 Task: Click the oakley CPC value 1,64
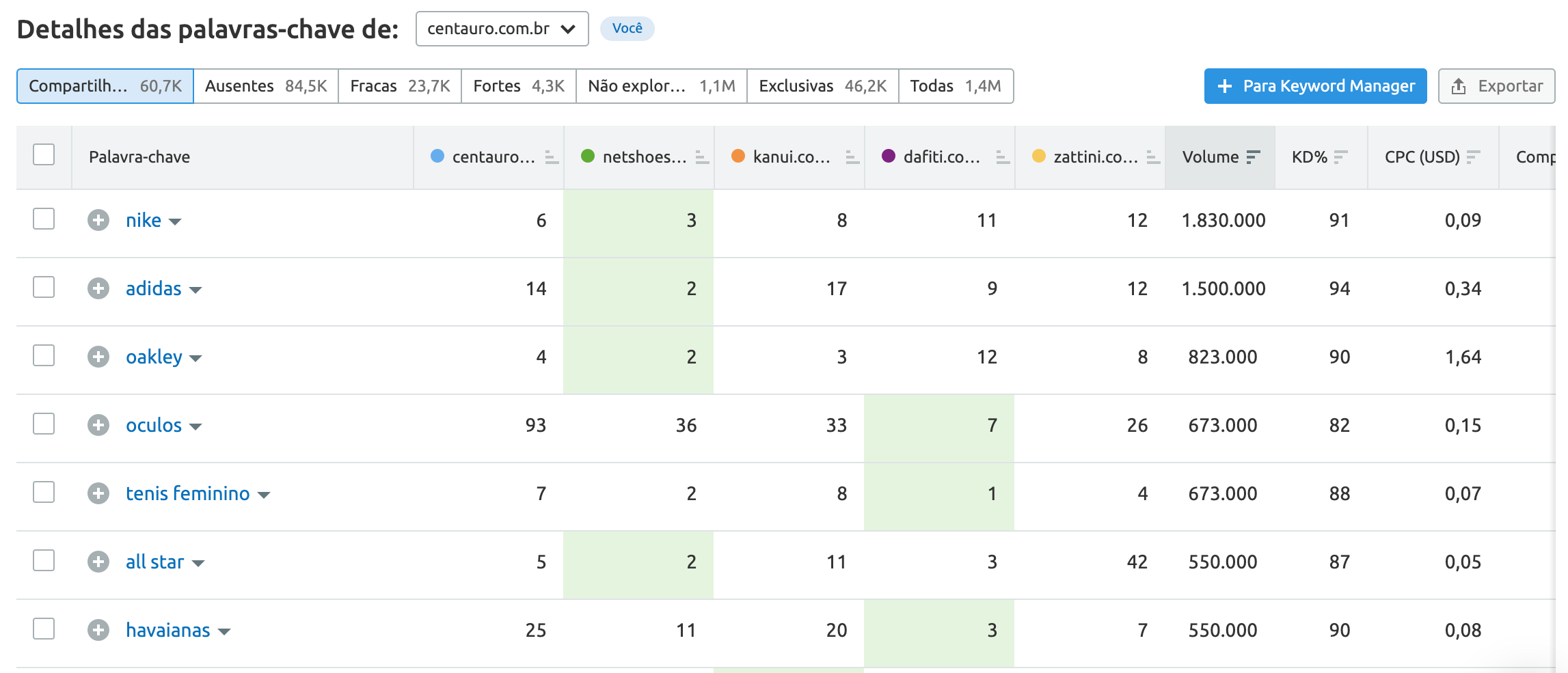pos(1463,357)
